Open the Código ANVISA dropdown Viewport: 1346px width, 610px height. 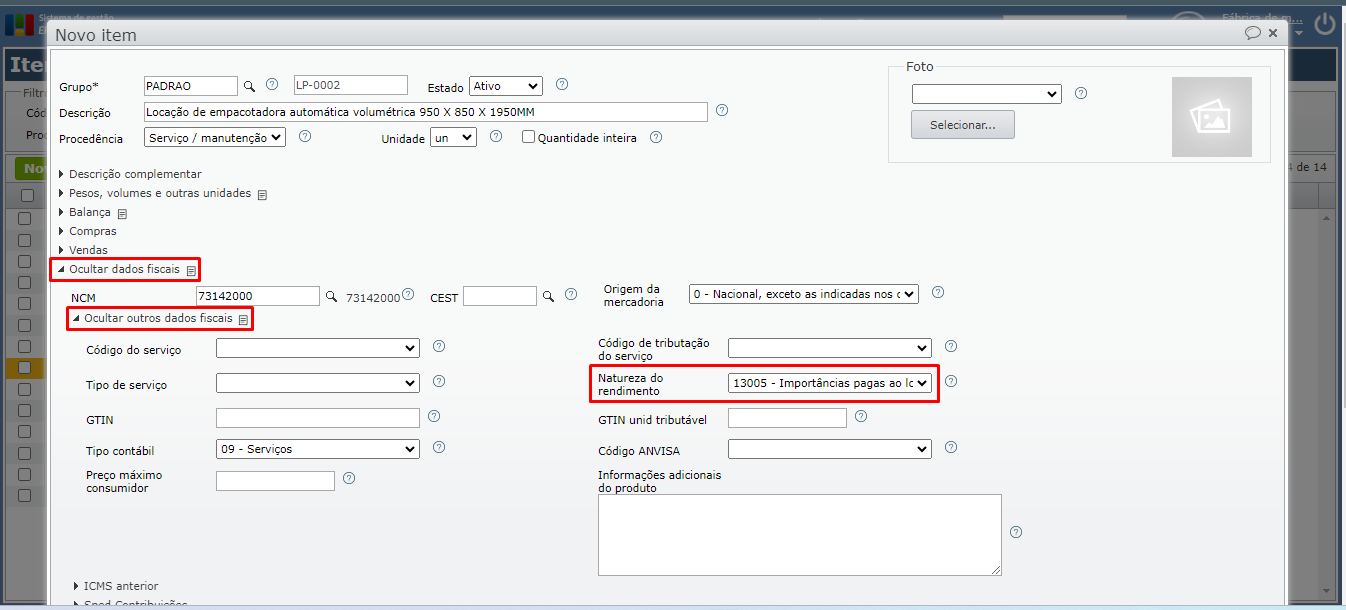[830, 449]
